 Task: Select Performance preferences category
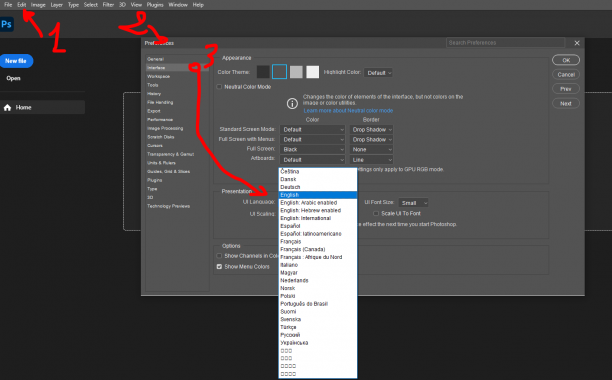click(x=160, y=120)
